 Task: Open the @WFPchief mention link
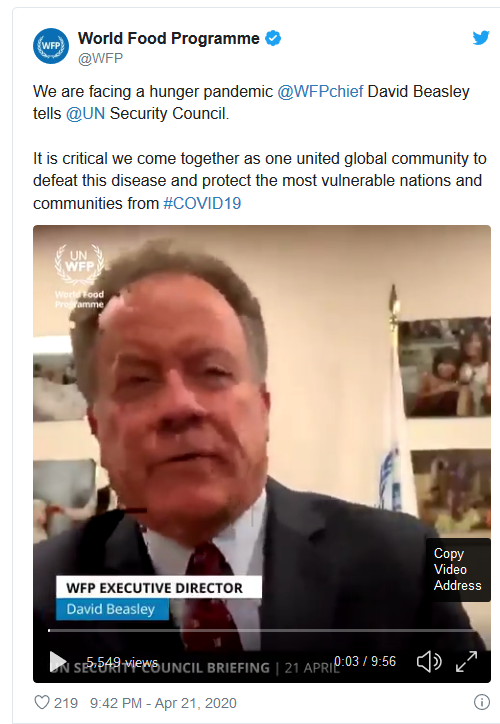(320, 91)
